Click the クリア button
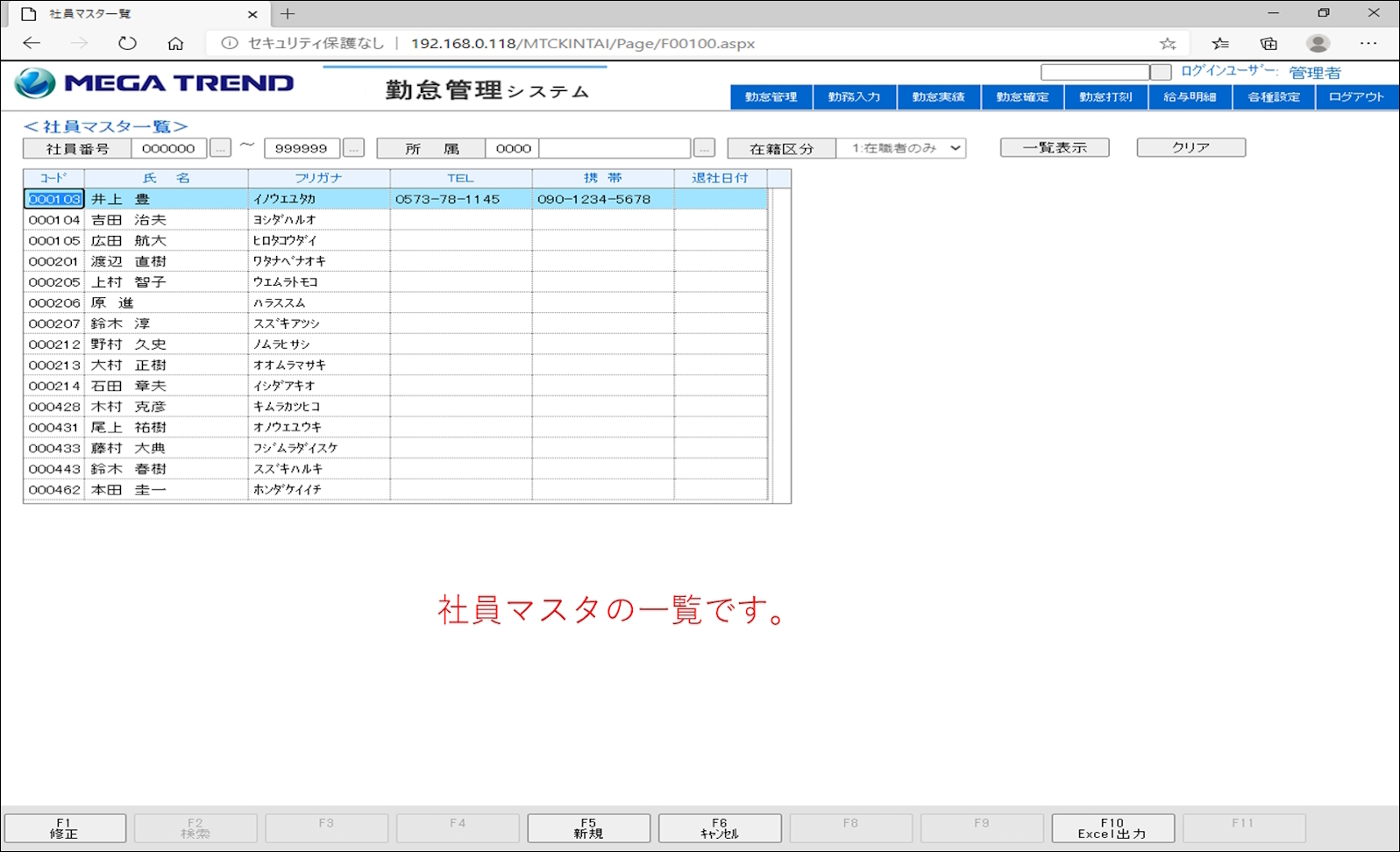 tap(1190, 147)
